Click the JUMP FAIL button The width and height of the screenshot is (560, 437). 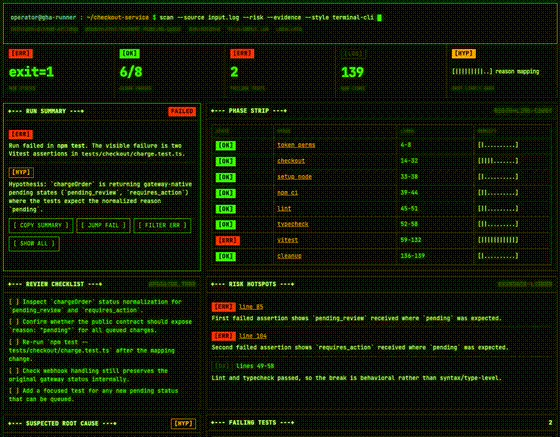coord(103,225)
